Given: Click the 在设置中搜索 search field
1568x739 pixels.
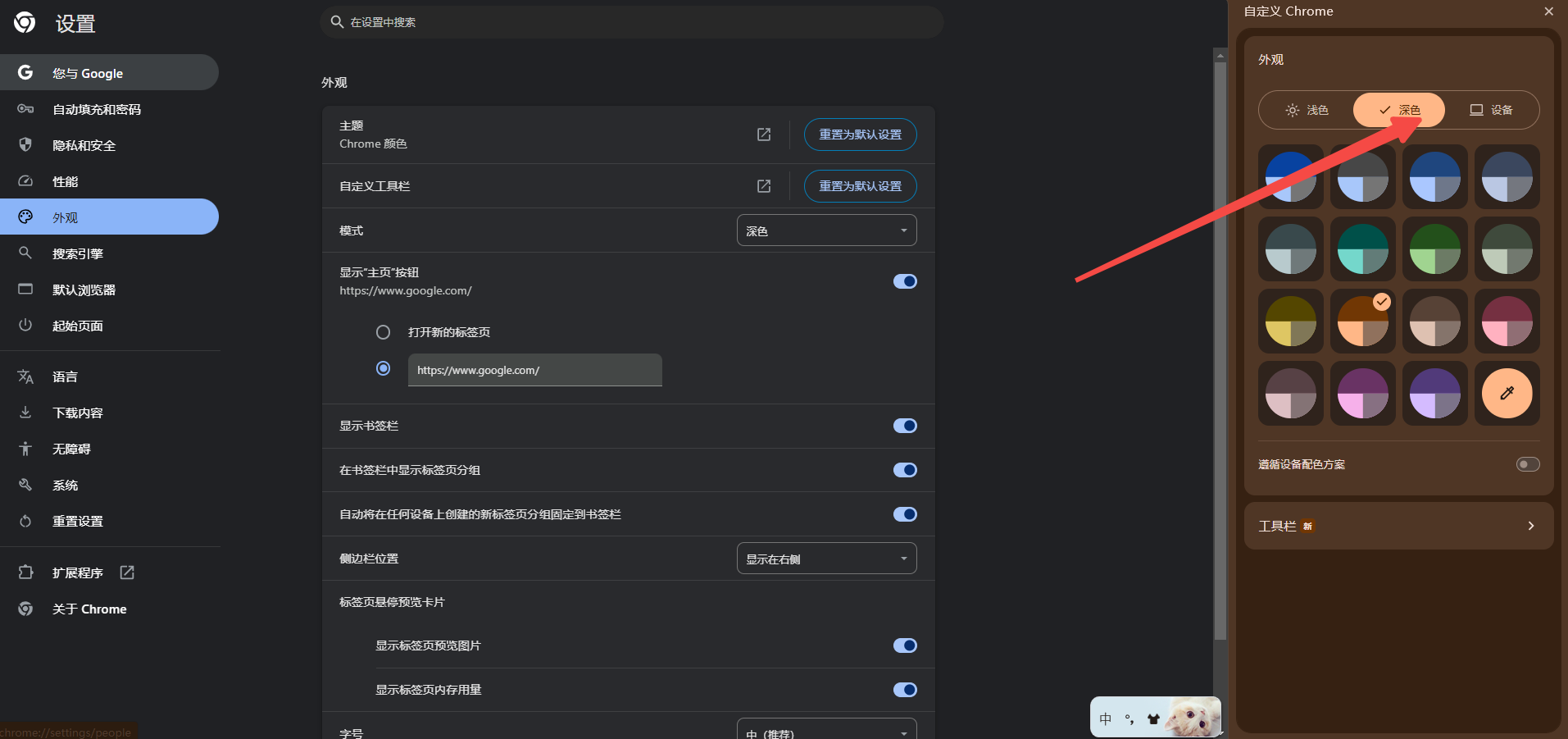Looking at the screenshot, I should point(631,22).
